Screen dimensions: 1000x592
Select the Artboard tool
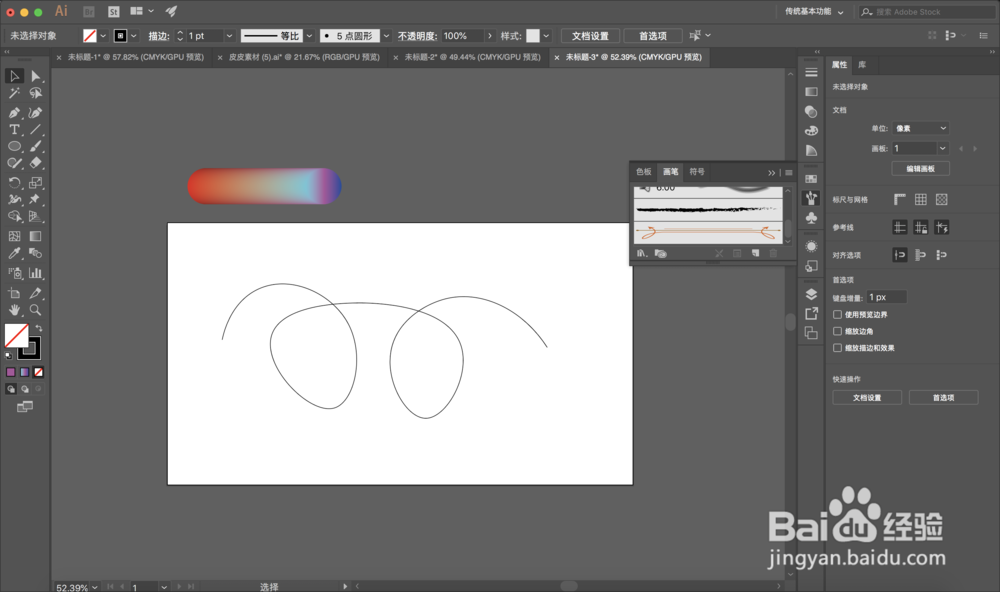click(x=14, y=293)
